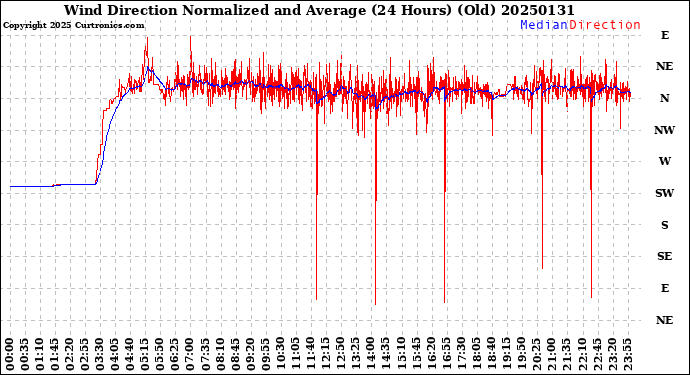Click the 23:20 time label
The height and width of the screenshot is (375, 690).
click(612, 355)
